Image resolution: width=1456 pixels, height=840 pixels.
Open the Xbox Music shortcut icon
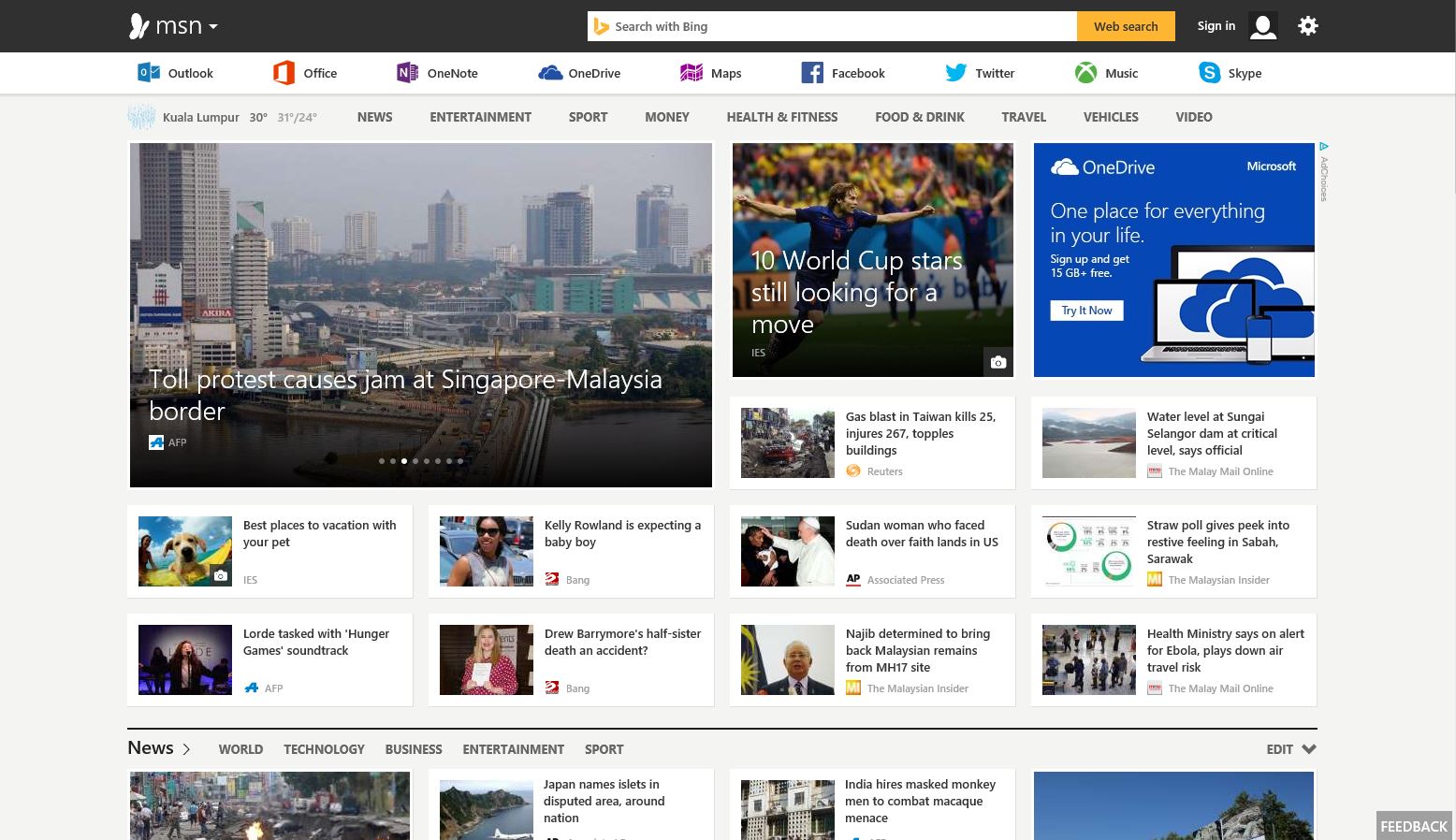(1085, 72)
